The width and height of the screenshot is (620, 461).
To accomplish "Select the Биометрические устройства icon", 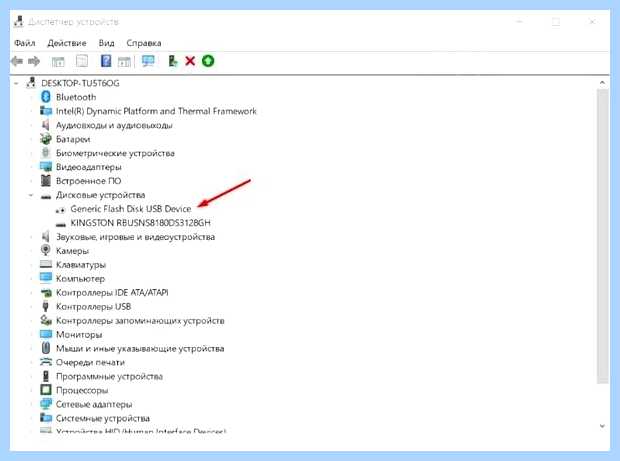I will [46, 153].
